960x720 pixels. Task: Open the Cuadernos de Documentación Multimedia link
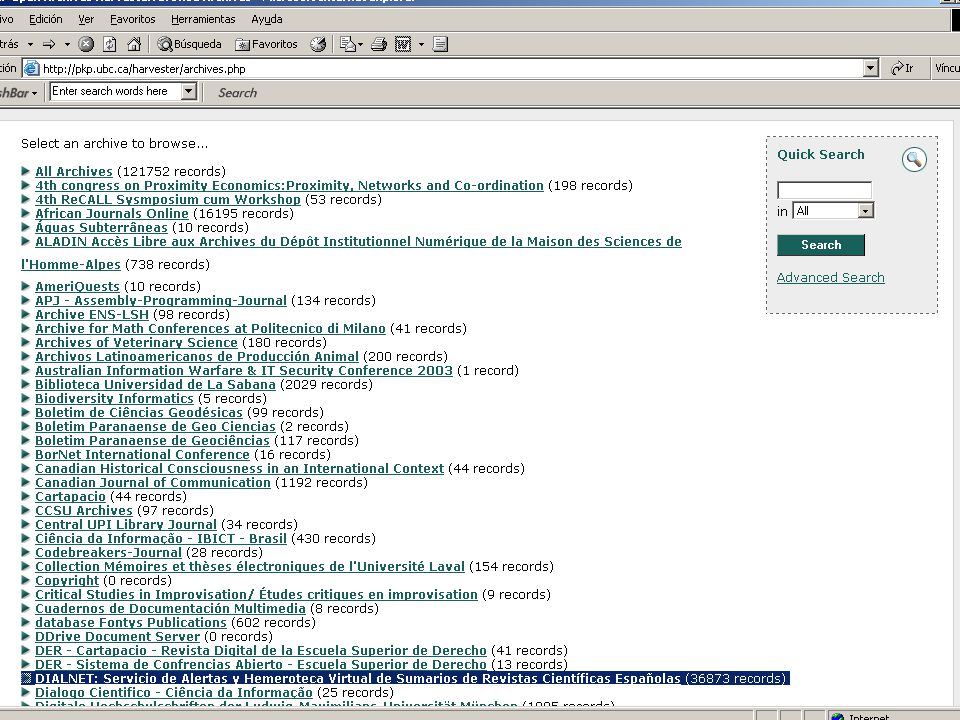170,609
